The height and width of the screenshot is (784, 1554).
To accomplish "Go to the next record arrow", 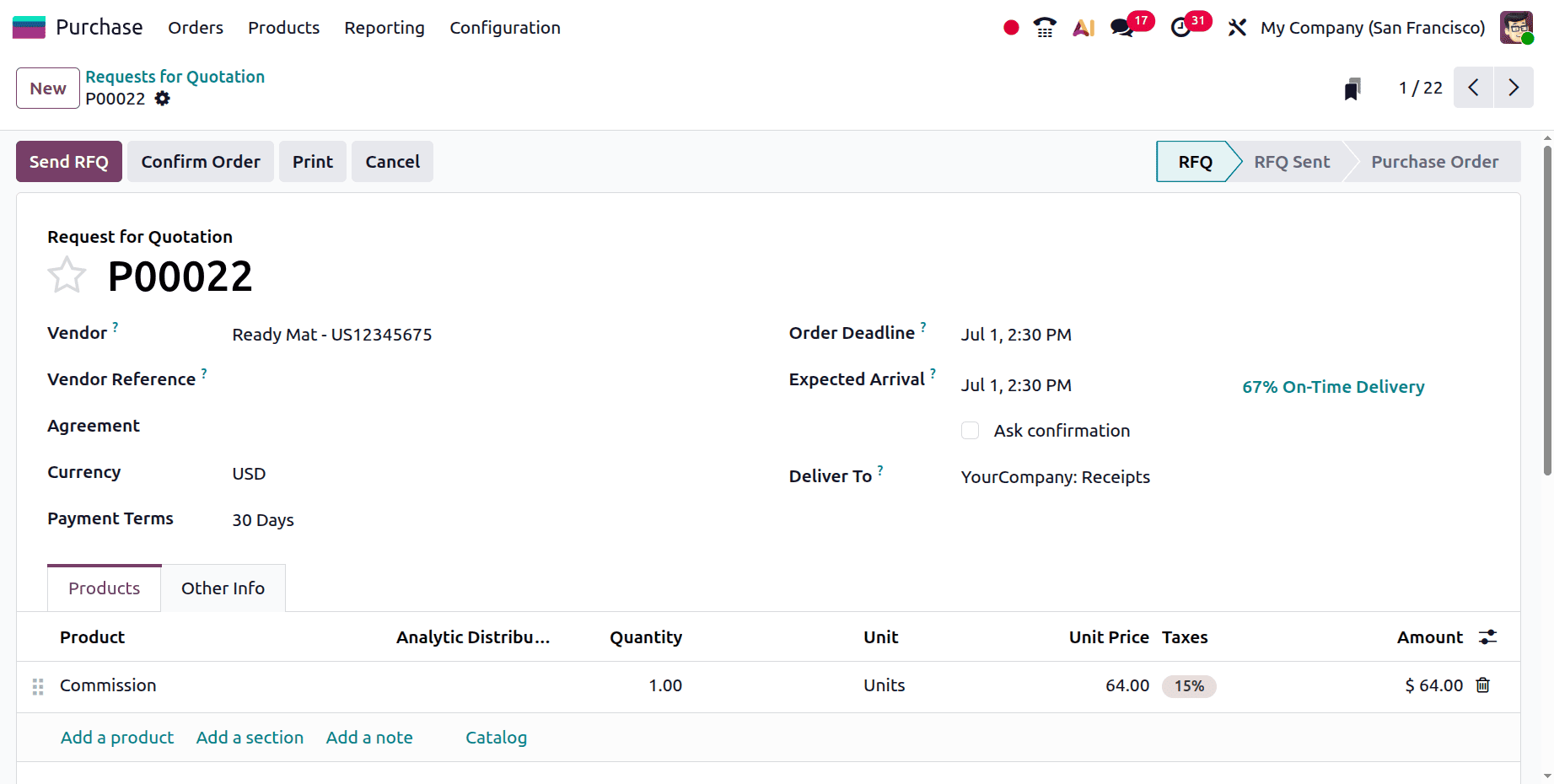I will (x=1514, y=88).
